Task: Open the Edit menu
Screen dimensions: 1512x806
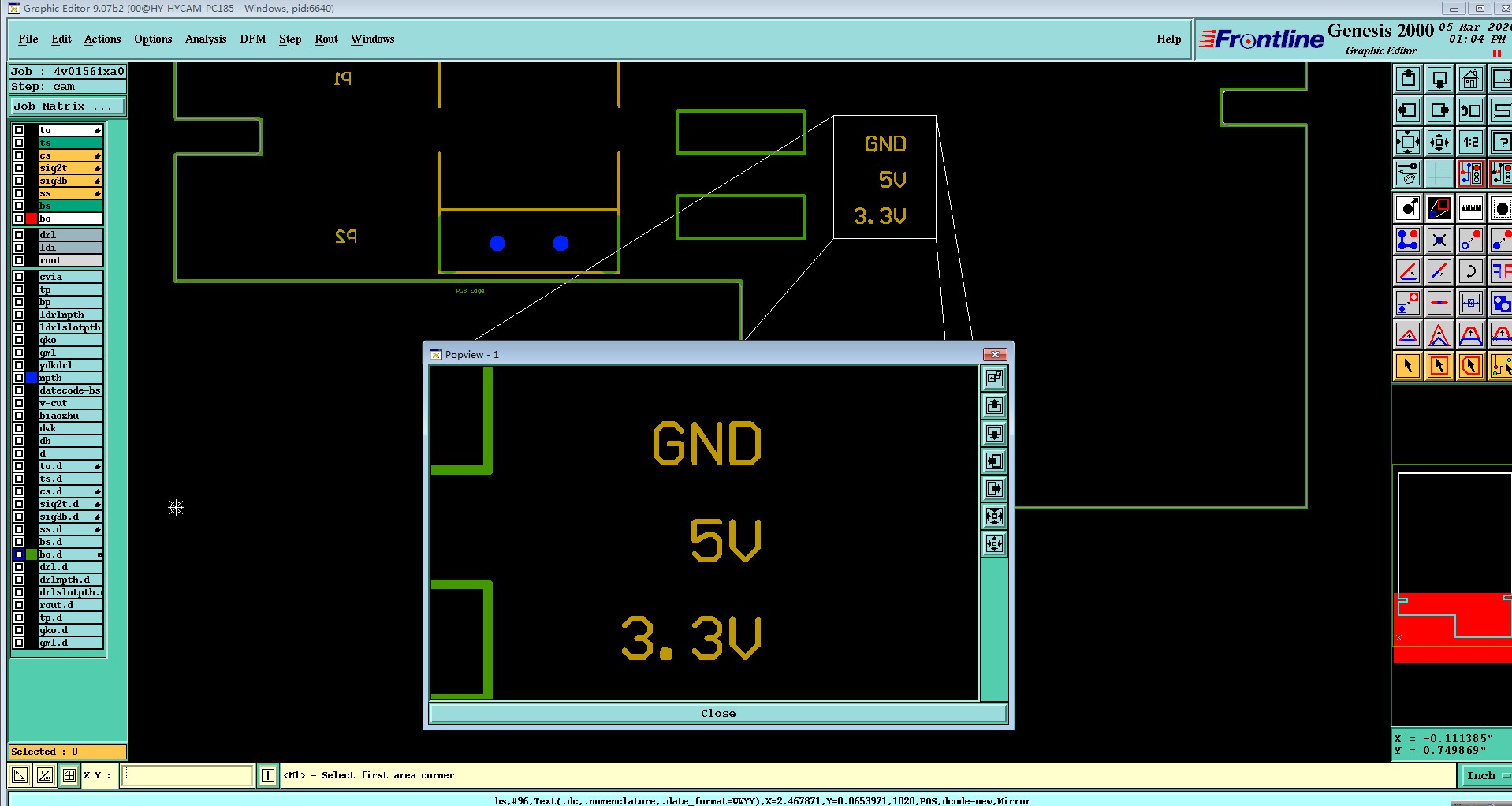Action: coord(61,39)
